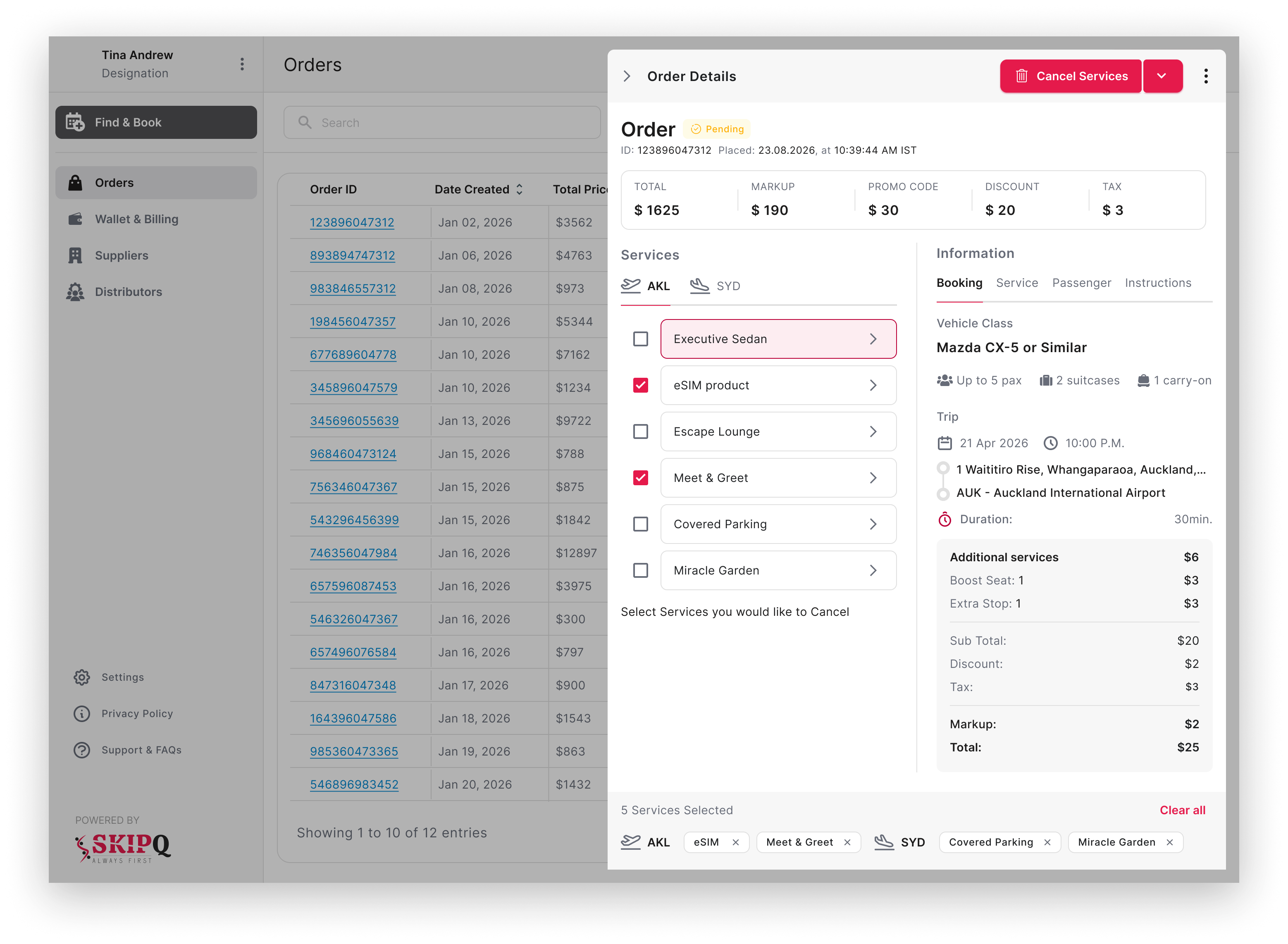Click the Find & Book calendar icon
The height and width of the screenshot is (944, 1288).
tap(75, 122)
